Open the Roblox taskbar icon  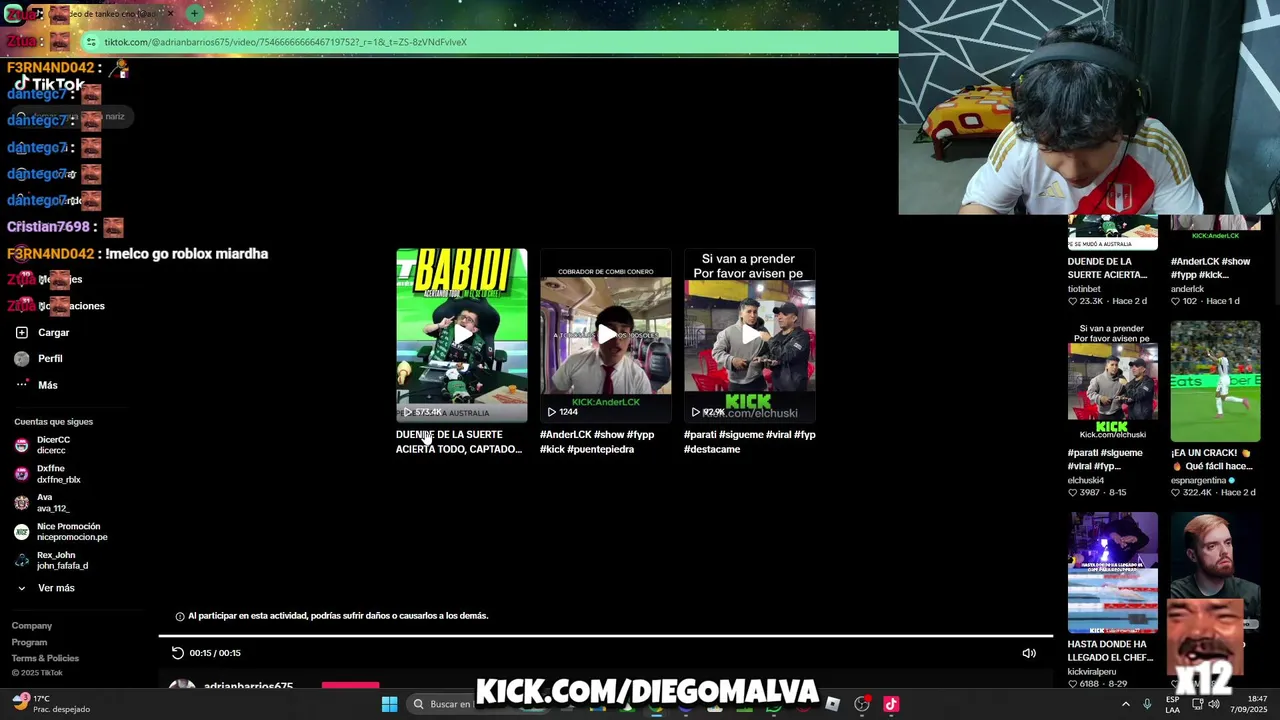click(x=832, y=704)
